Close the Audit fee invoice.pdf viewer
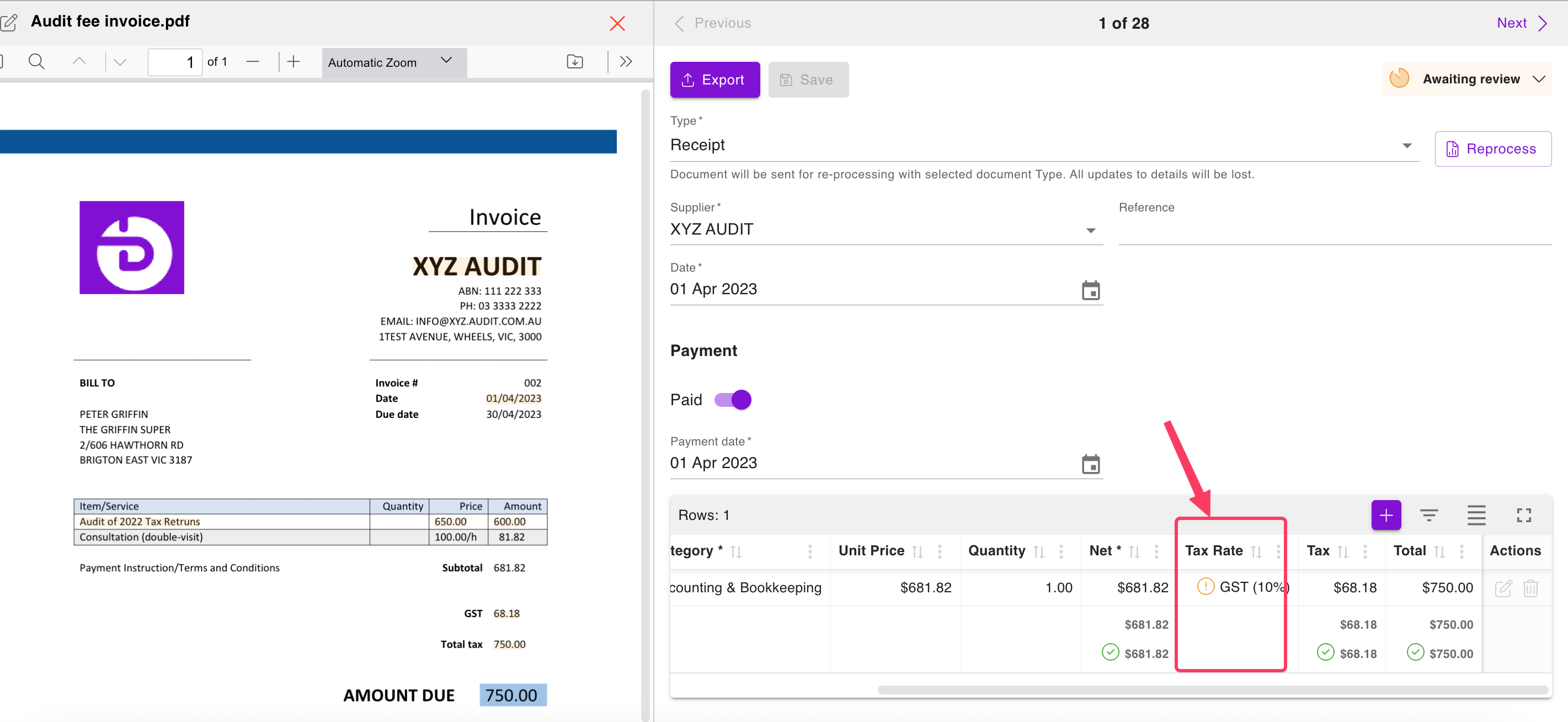The height and width of the screenshot is (722, 1568). coord(617,23)
